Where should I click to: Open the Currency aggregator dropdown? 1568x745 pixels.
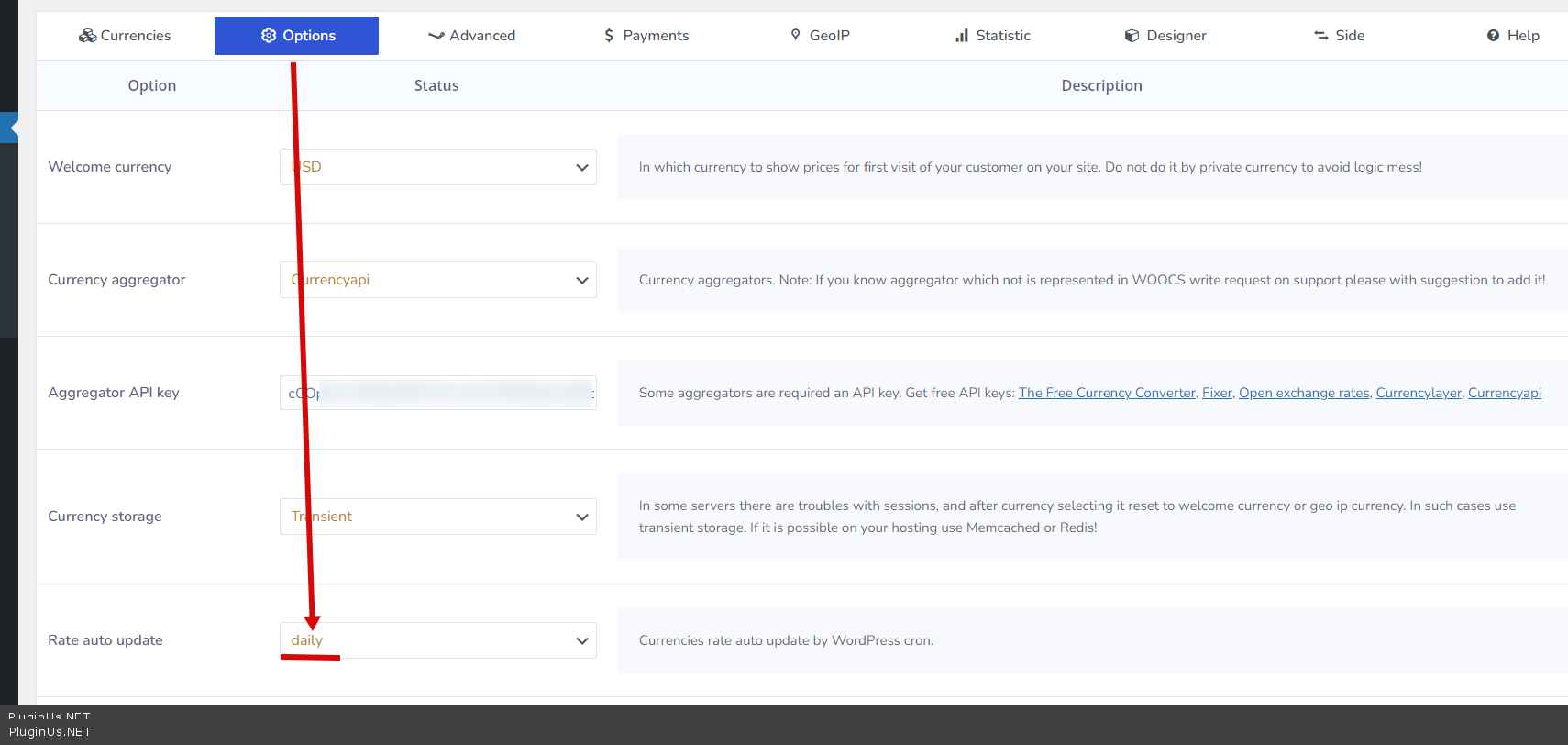click(438, 280)
